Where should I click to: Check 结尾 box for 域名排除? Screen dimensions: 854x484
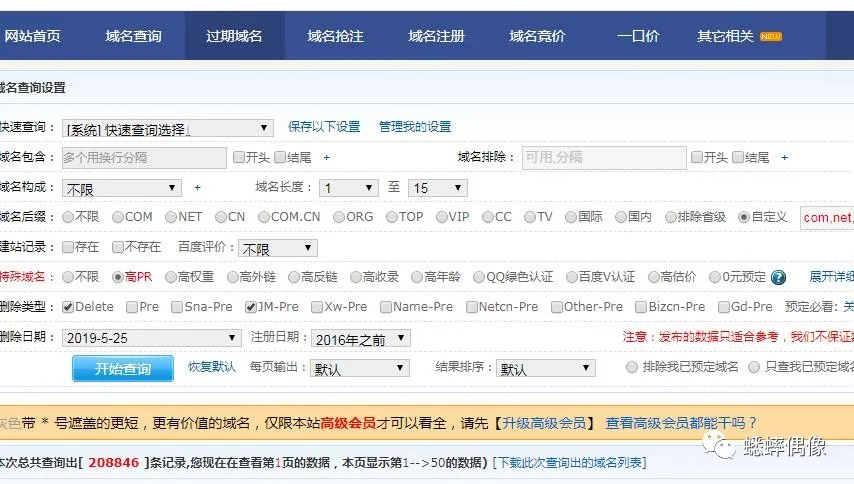click(738, 157)
